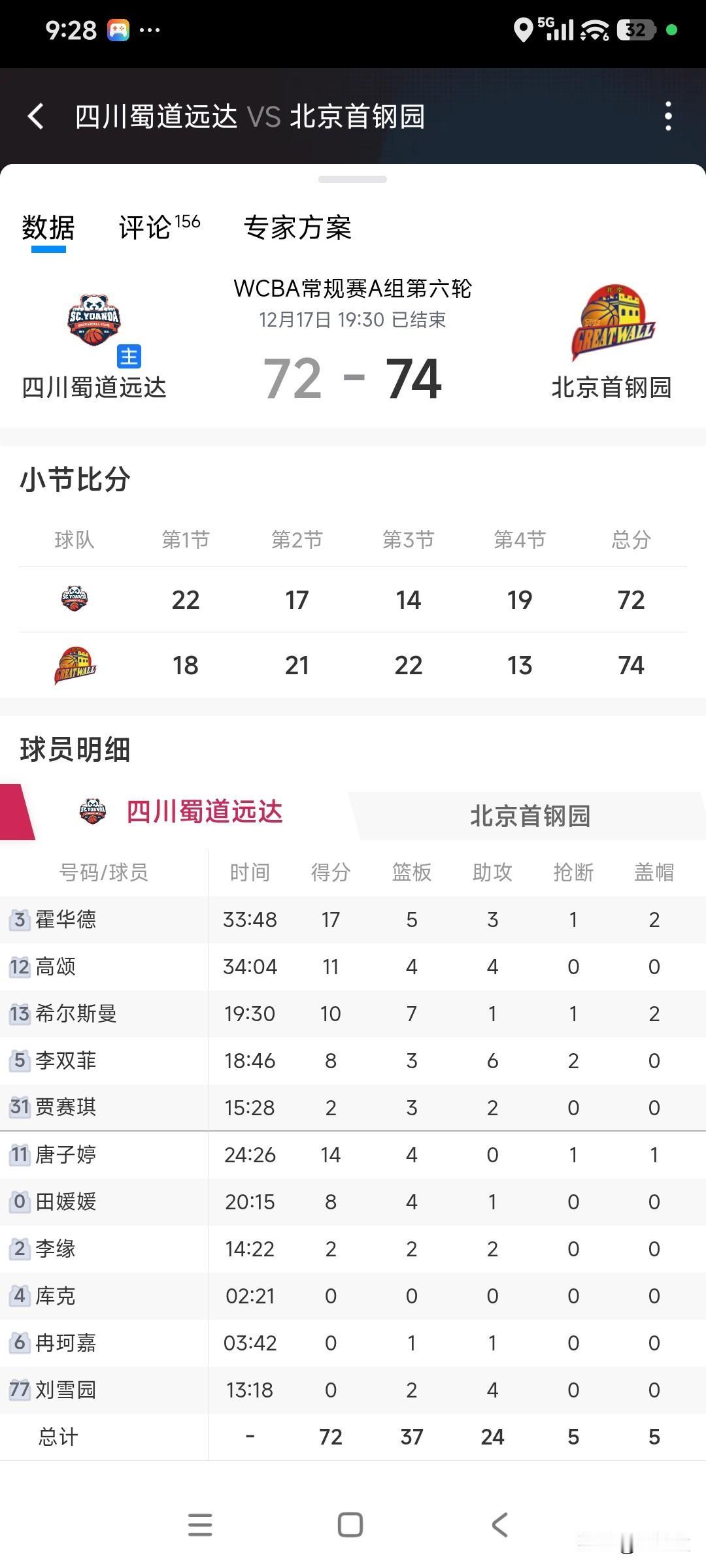
Task: Tap the 156 comment count badge
Action: [x=190, y=221]
